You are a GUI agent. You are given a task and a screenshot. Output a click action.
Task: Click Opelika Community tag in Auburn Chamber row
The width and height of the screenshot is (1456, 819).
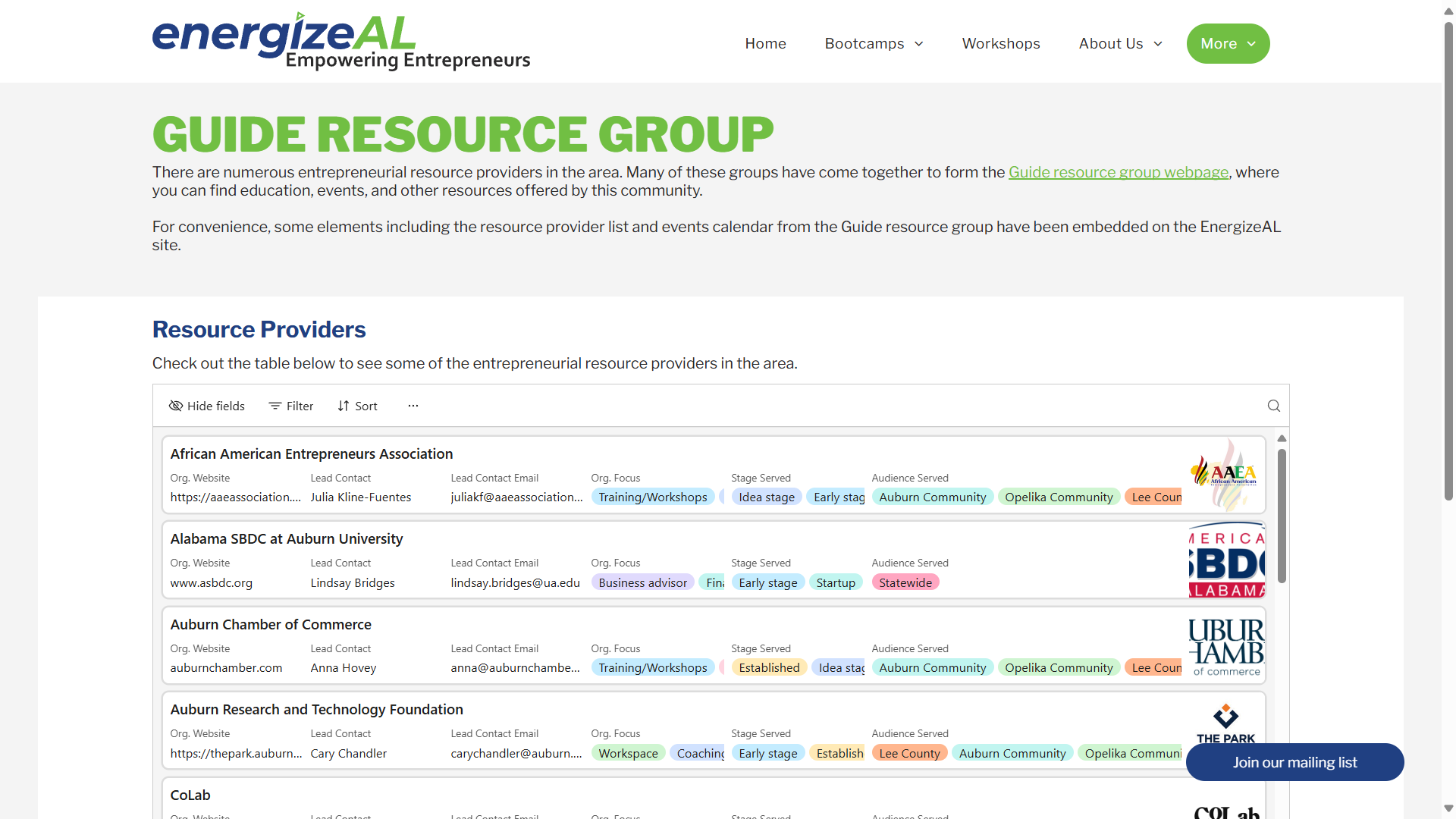(x=1059, y=668)
